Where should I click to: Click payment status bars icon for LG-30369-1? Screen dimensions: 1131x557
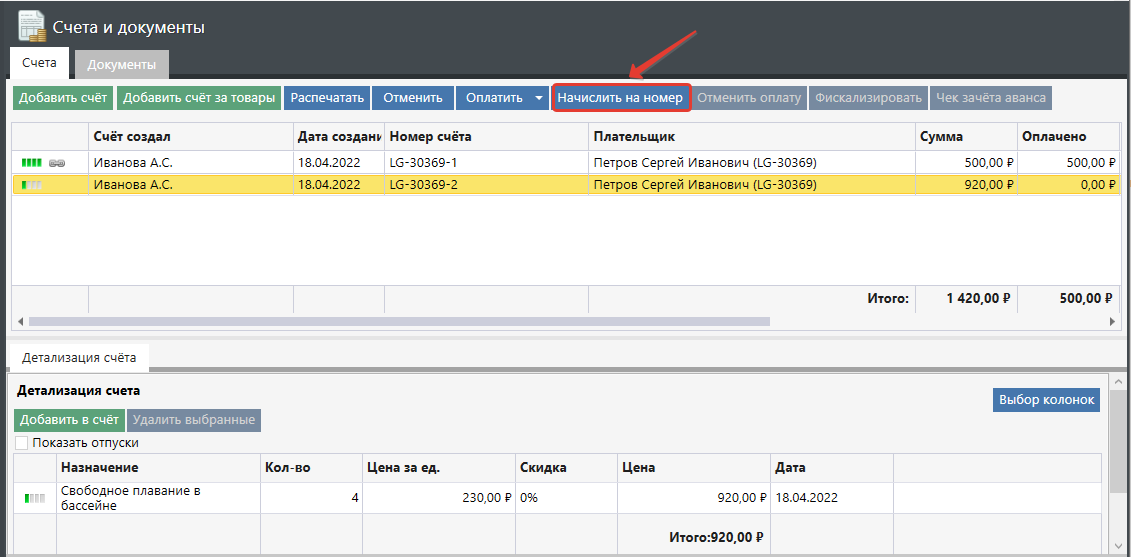click(33, 162)
